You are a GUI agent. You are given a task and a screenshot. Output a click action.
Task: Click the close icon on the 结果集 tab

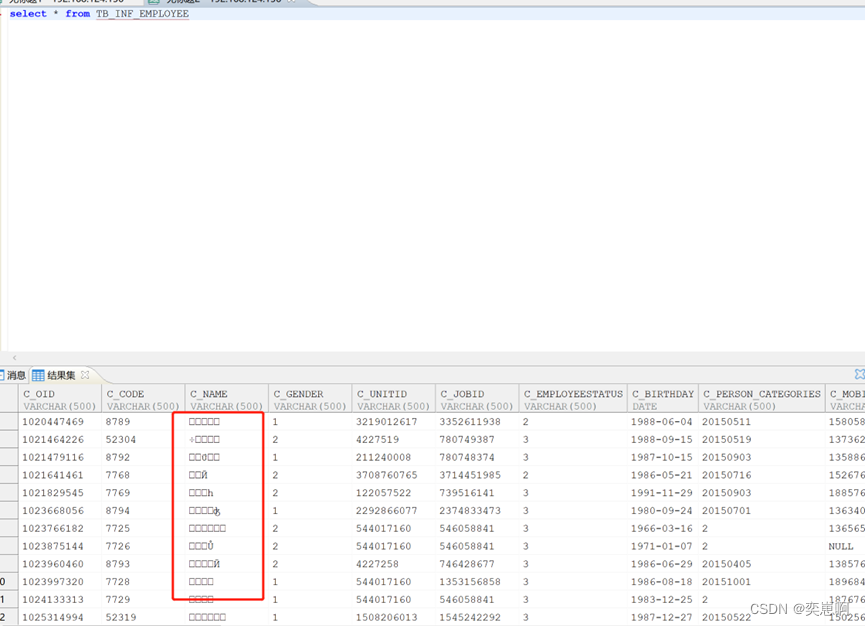[x=85, y=374]
